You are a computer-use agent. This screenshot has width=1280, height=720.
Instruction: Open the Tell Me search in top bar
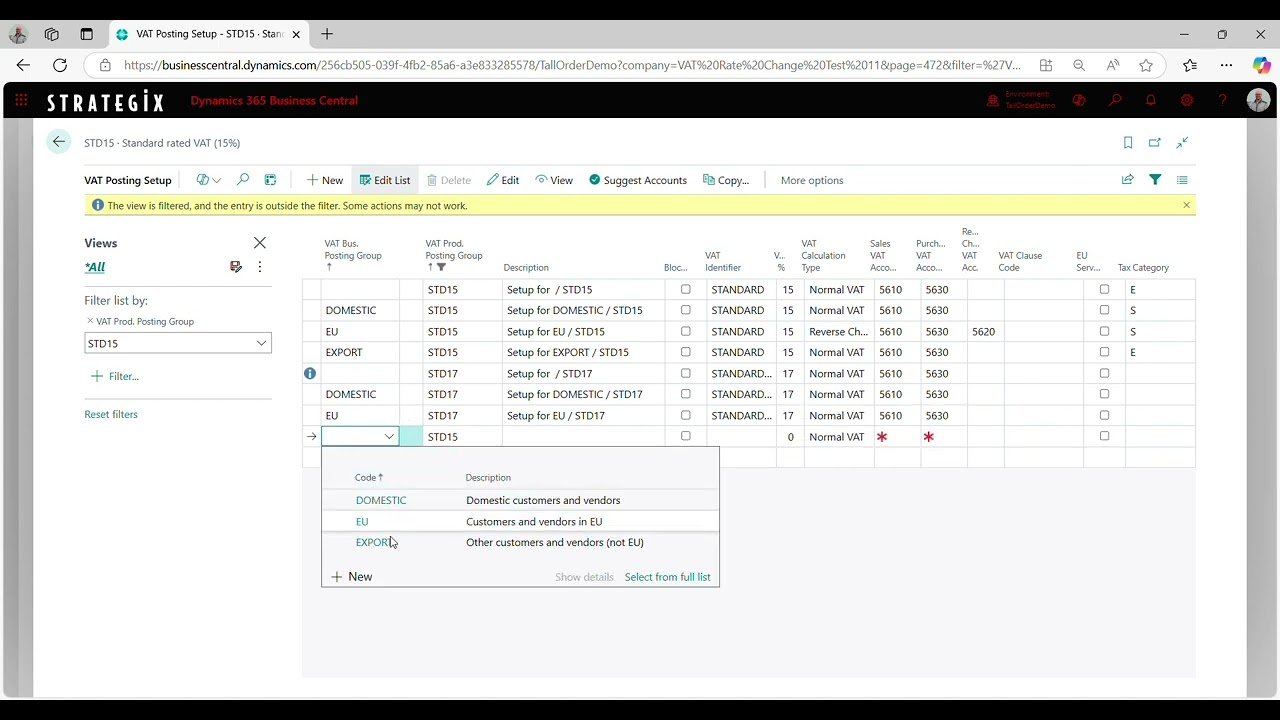tap(1115, 100)
